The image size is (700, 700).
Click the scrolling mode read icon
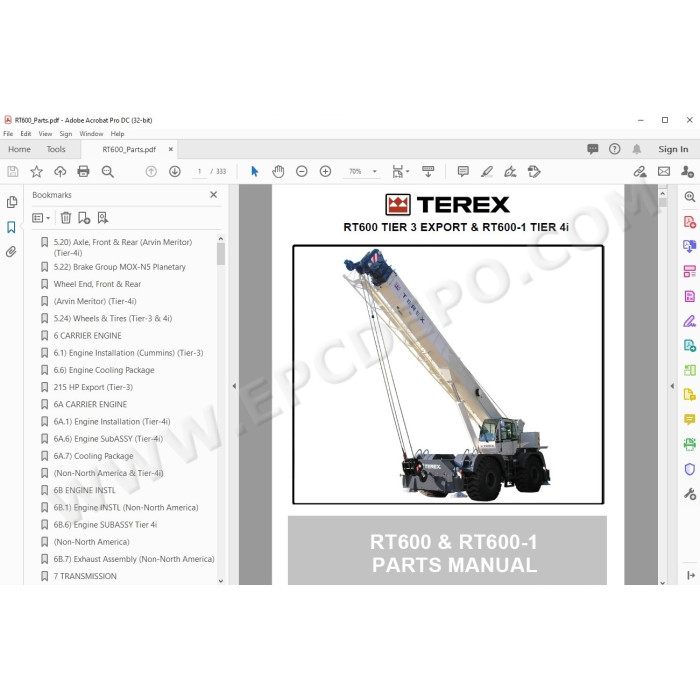(428, 171)
